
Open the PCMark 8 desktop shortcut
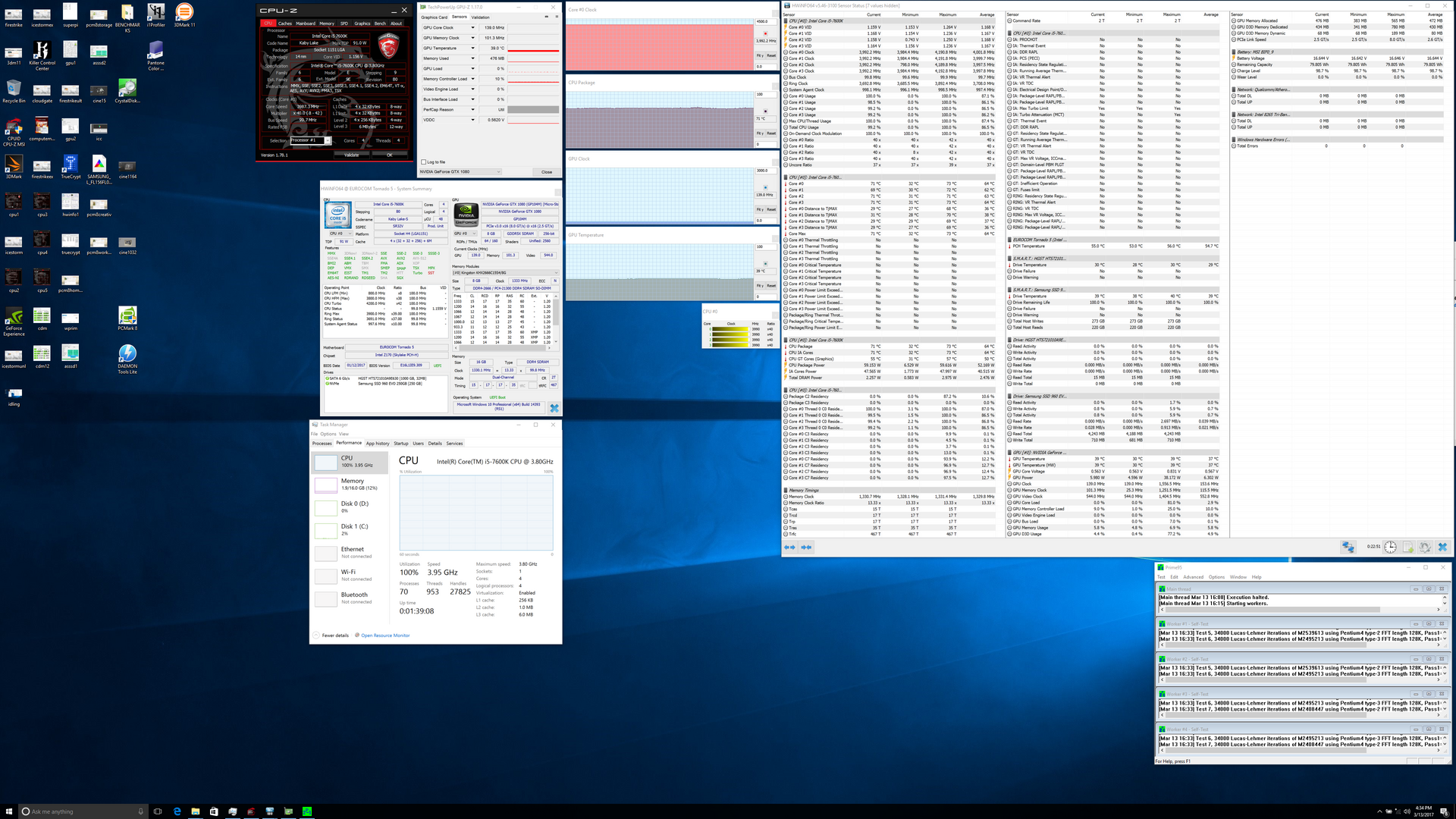127,318
